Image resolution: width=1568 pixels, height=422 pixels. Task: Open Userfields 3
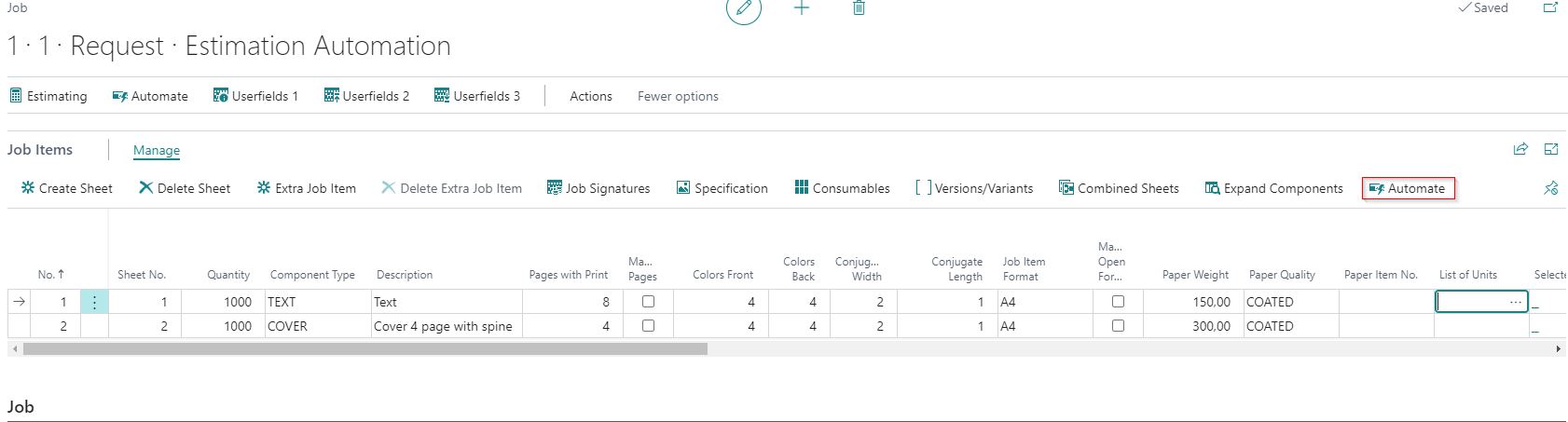pyautogui.click(x=477, y=96)
